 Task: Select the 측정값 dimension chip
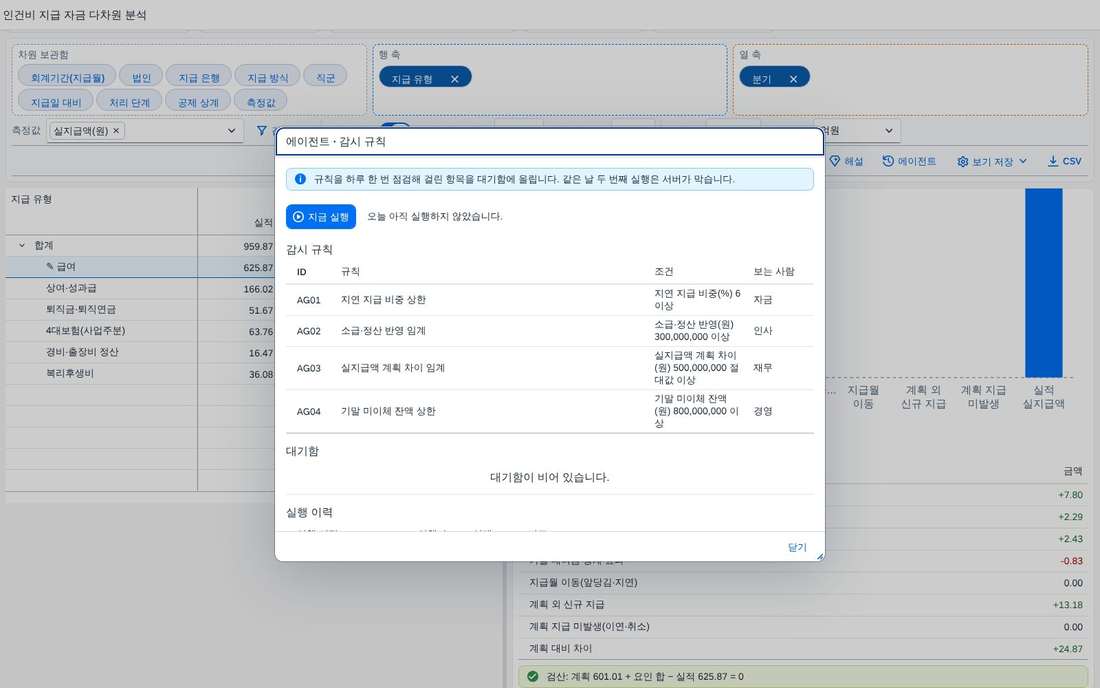click(x=261, y=102)
